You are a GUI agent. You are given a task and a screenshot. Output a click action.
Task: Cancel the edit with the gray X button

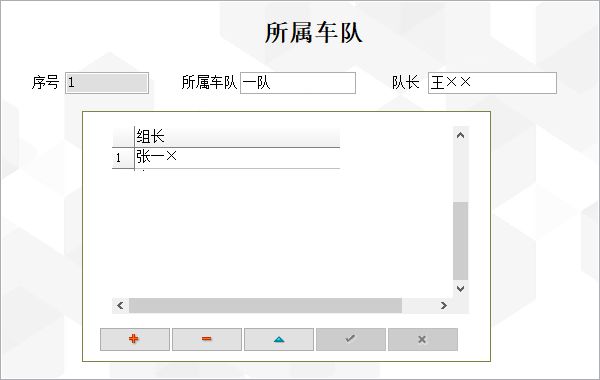point(422,339)
